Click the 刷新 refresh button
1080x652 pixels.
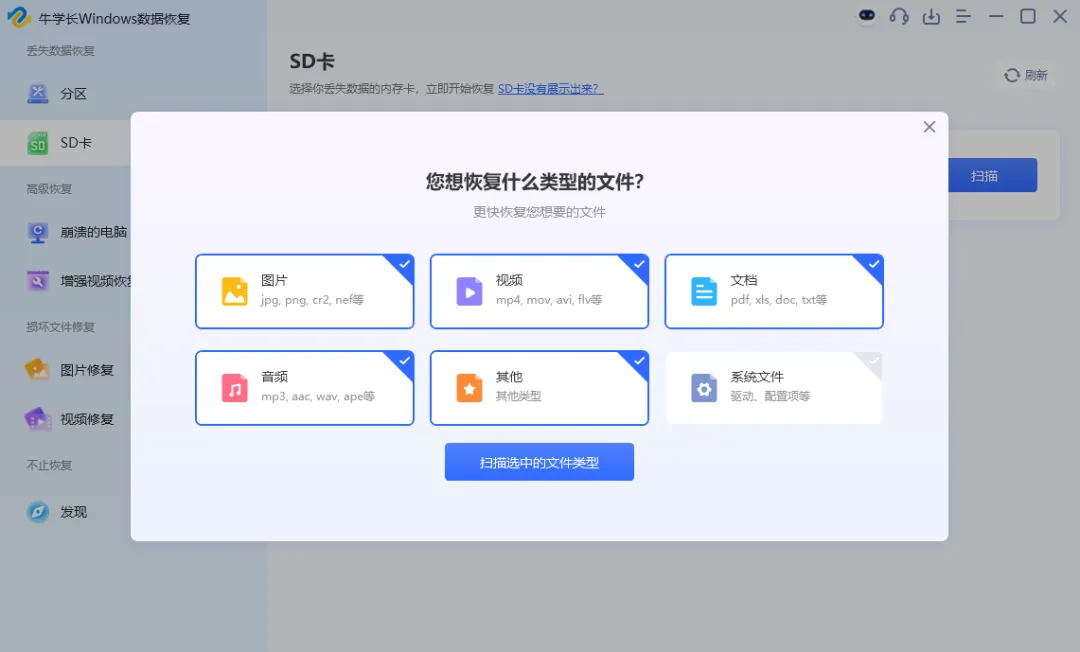pyautogui.click(x=1026, y=75)
